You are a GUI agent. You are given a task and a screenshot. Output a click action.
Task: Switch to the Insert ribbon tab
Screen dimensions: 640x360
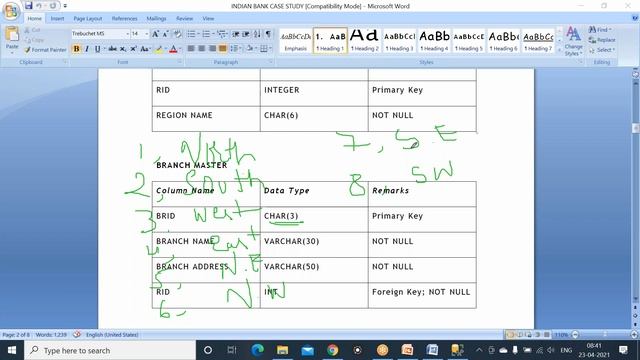[57, 18]
